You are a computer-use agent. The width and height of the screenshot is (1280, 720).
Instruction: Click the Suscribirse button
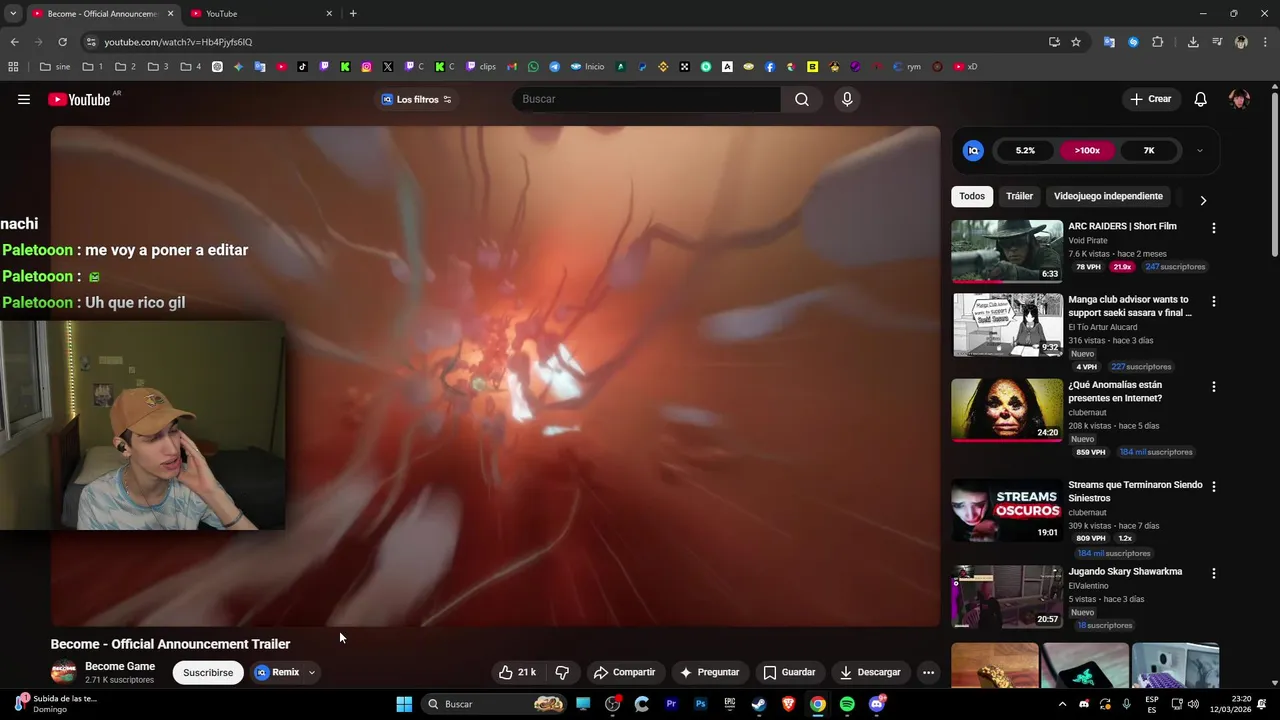208,672
